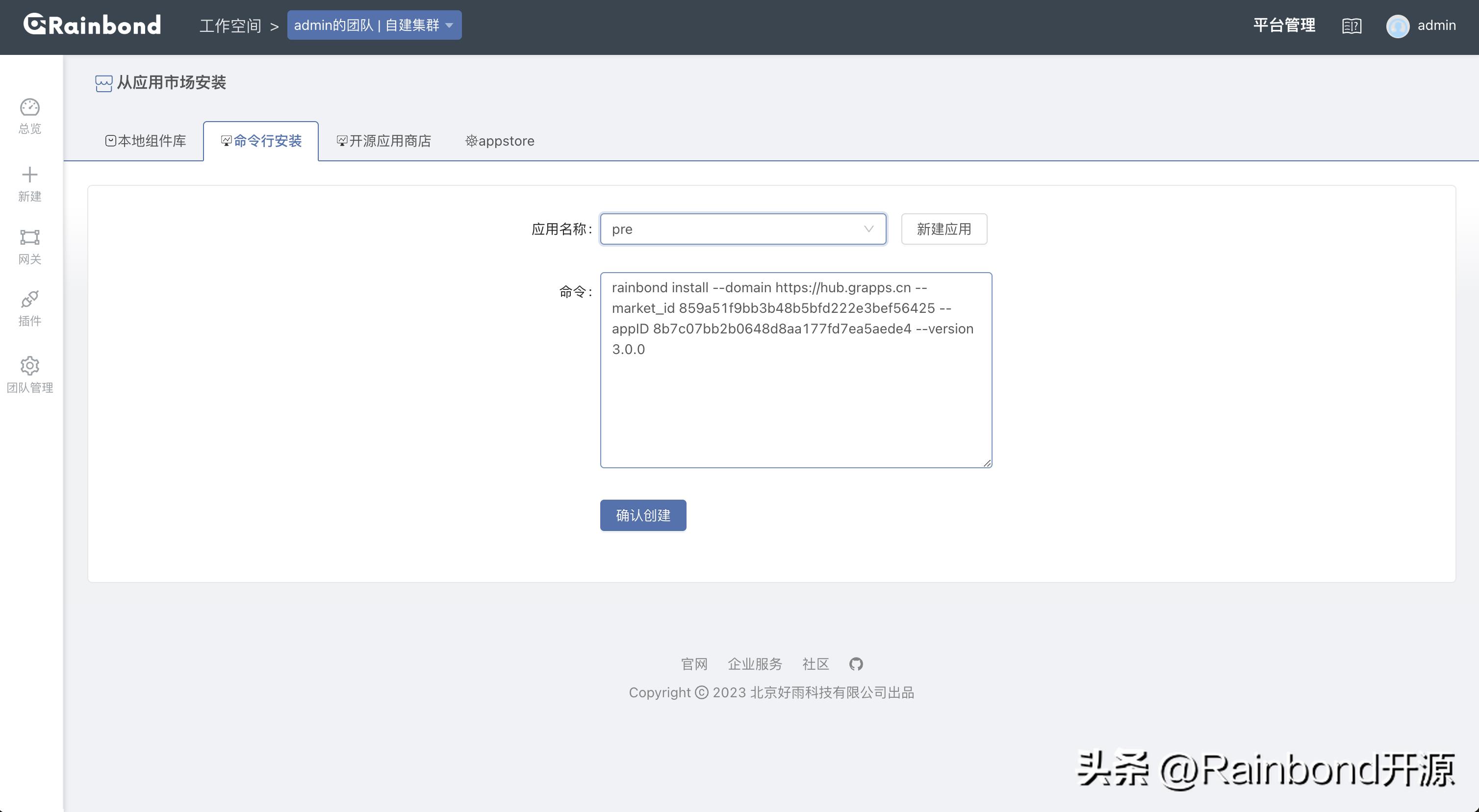Viewport: 1479px width, 812px height.
Task: Click the Rainbond logo
Action: pos(91,24)
